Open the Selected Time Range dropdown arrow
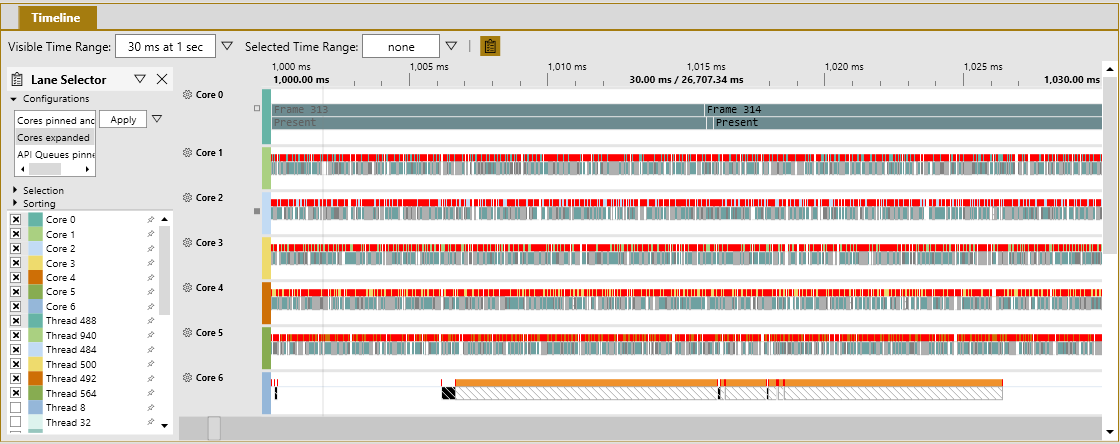 pos(451,46)
